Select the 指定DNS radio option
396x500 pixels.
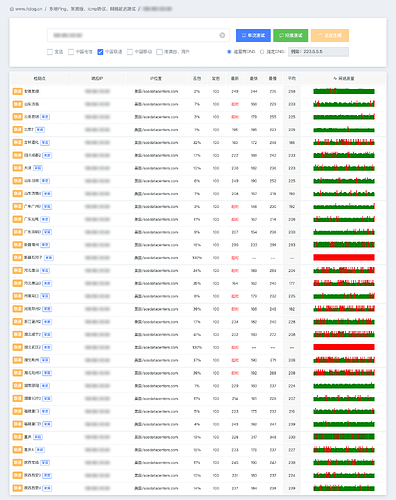(x=262, y=52)
